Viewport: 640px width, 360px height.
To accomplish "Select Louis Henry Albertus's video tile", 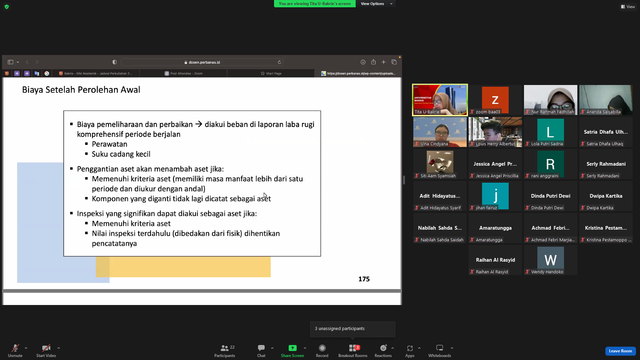I will click(495, 132).
